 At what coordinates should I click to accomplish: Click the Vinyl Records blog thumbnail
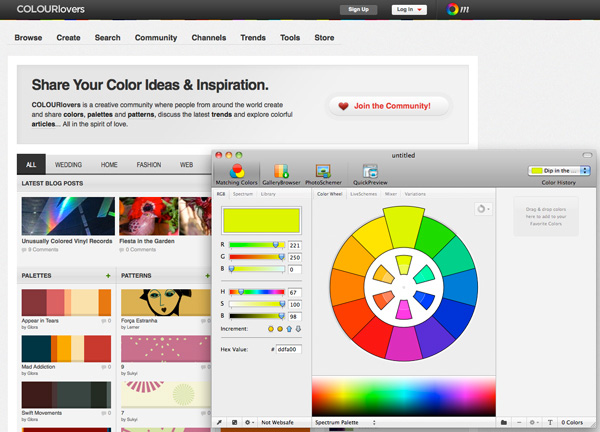pyautogui.click(x=68, y=216)
